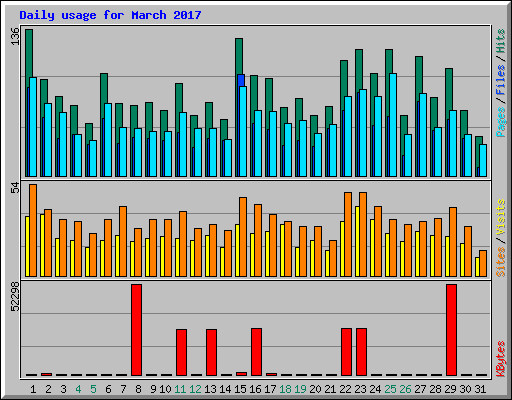Click the cyan Pages bar for day 25

tap(393, 125)
